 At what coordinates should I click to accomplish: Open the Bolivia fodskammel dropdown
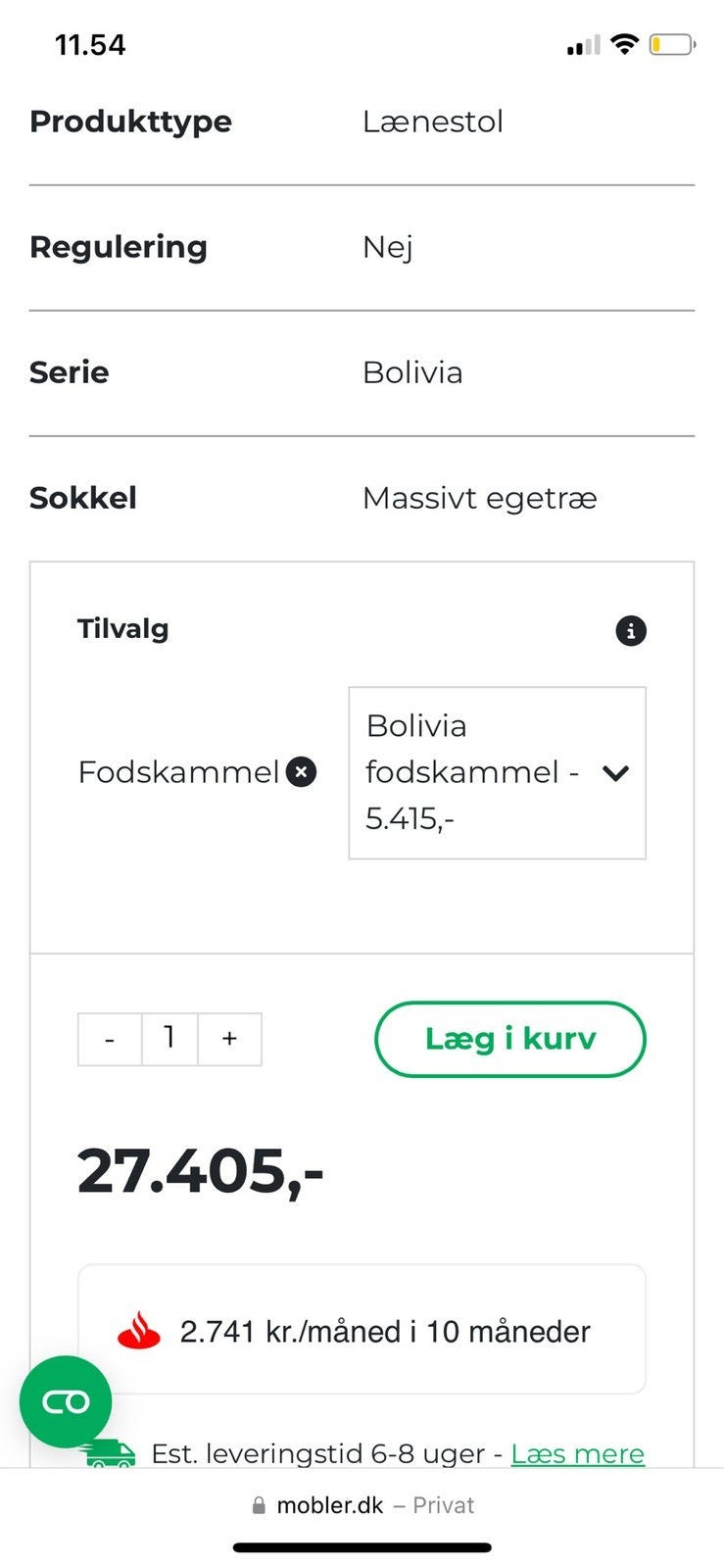pyautogui.click(x=474, y=772)
